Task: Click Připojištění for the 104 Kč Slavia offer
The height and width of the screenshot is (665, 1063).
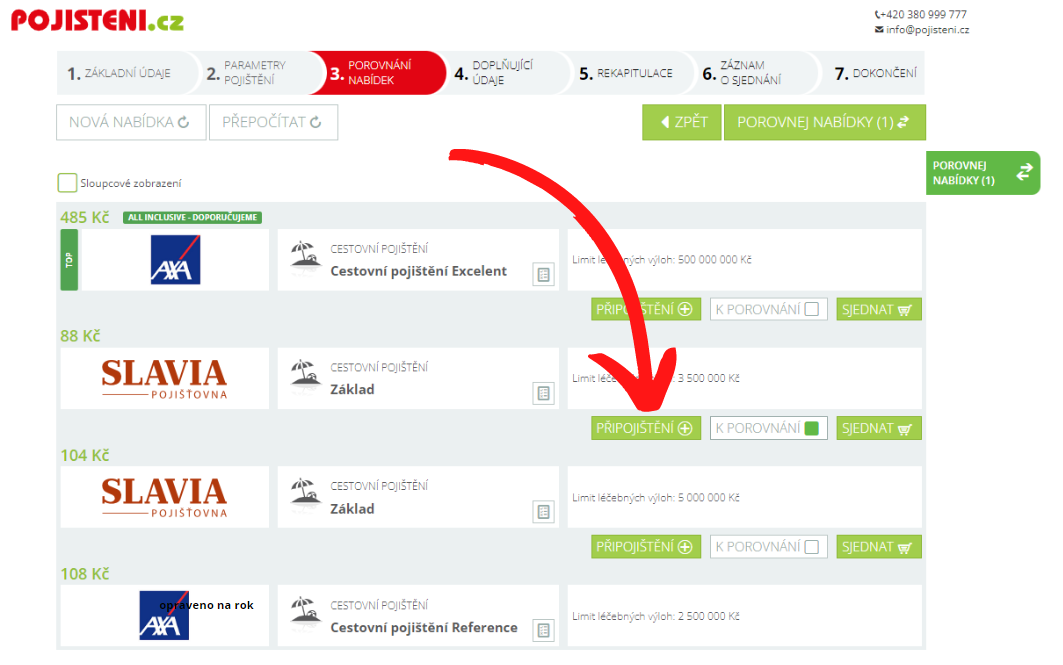Action: [645, 547]
